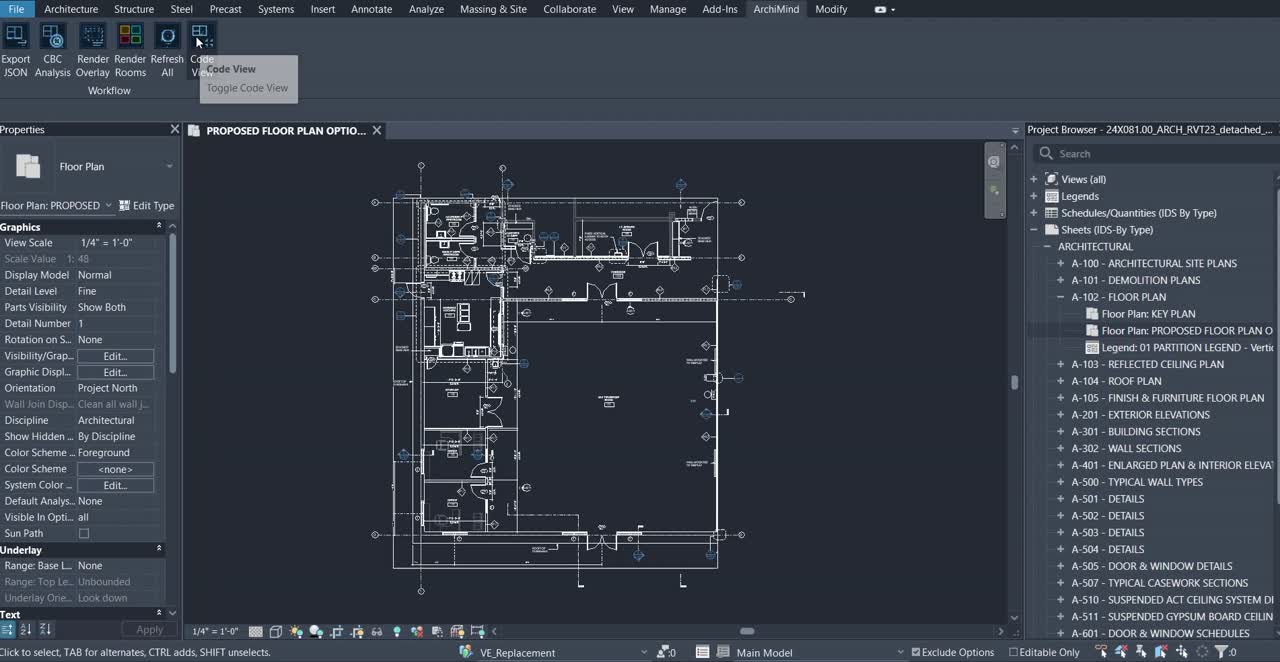Screen dimensions: 1280x662
Task: Collapse A-102 - FLOOR PLAN node
Action: coord(1061,297)
